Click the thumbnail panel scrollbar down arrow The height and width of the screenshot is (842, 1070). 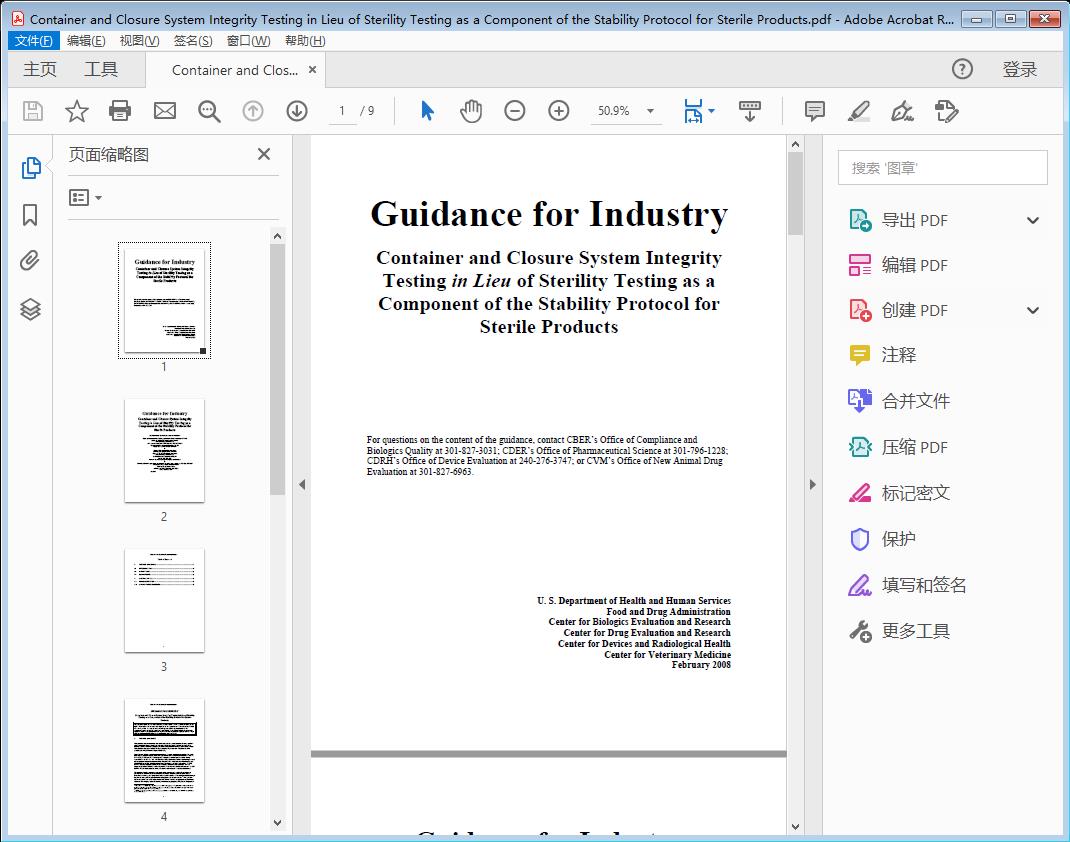[277, 823]
